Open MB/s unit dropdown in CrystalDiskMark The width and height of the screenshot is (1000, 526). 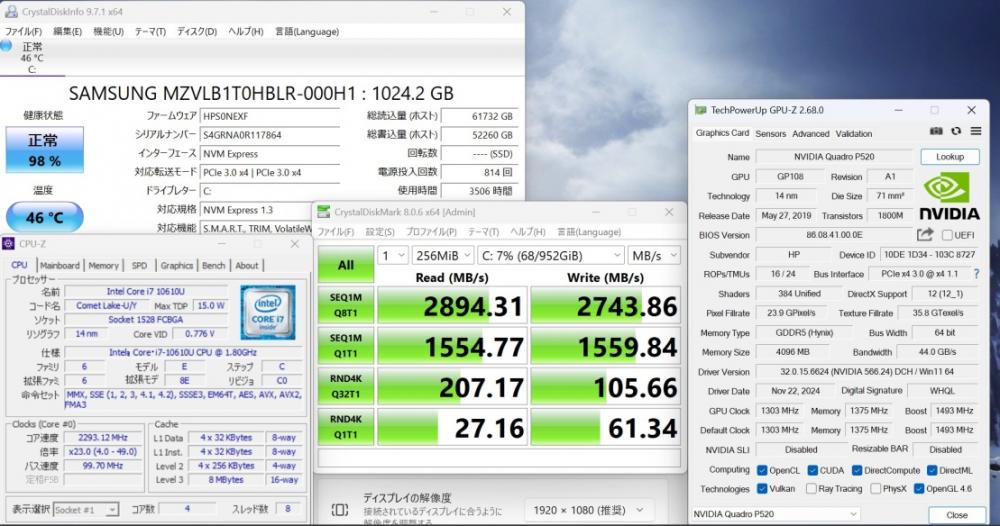click(654, 256)
